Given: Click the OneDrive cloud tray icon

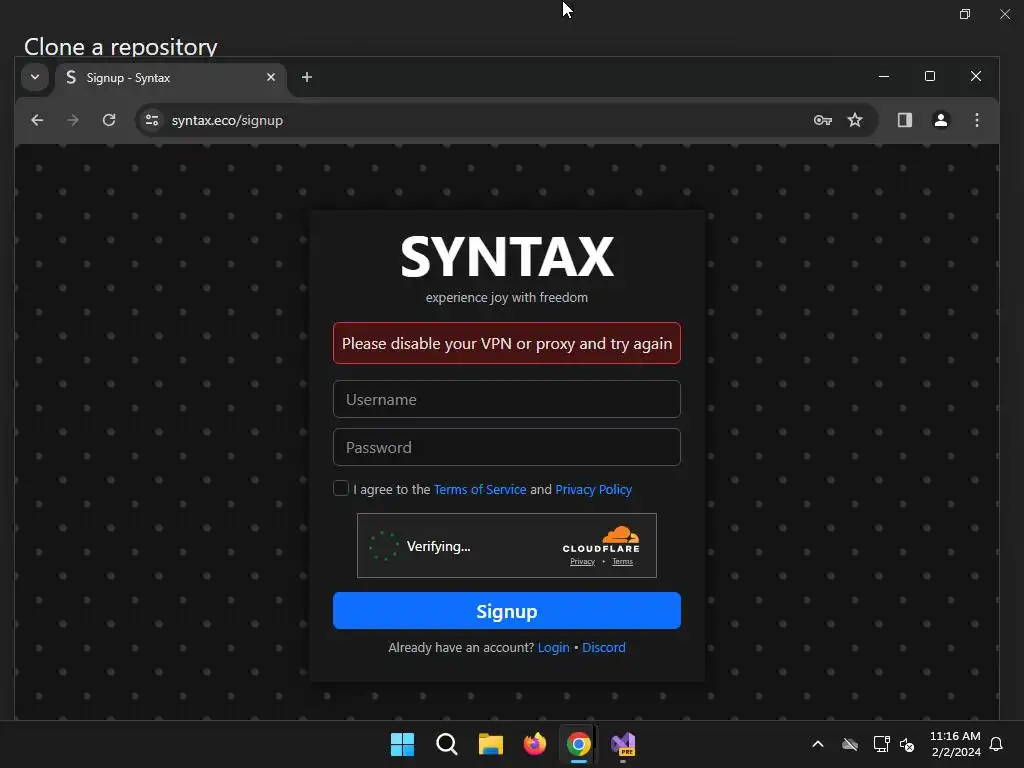Looking at the screenshot, I should [x=850, y=744].
